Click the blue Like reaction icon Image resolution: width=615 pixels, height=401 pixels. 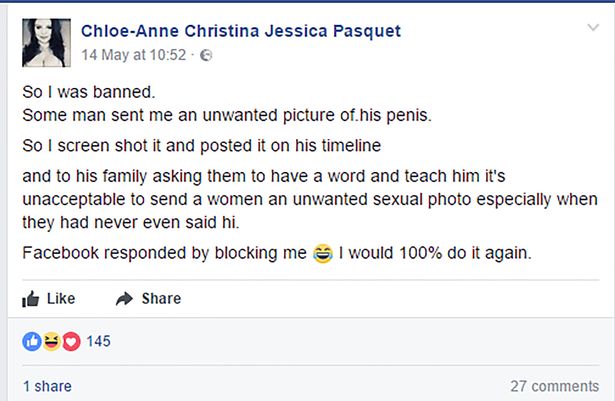[31, 341]
